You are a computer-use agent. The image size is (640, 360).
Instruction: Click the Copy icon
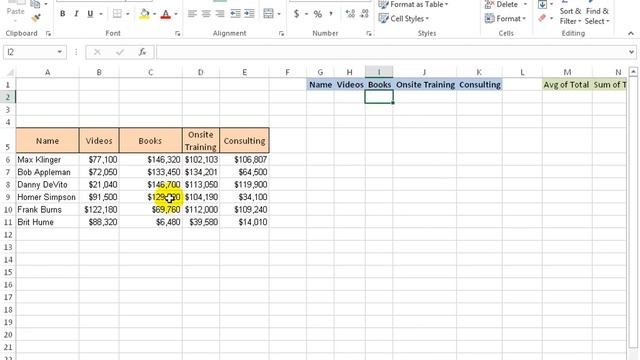tap(36, 4)
